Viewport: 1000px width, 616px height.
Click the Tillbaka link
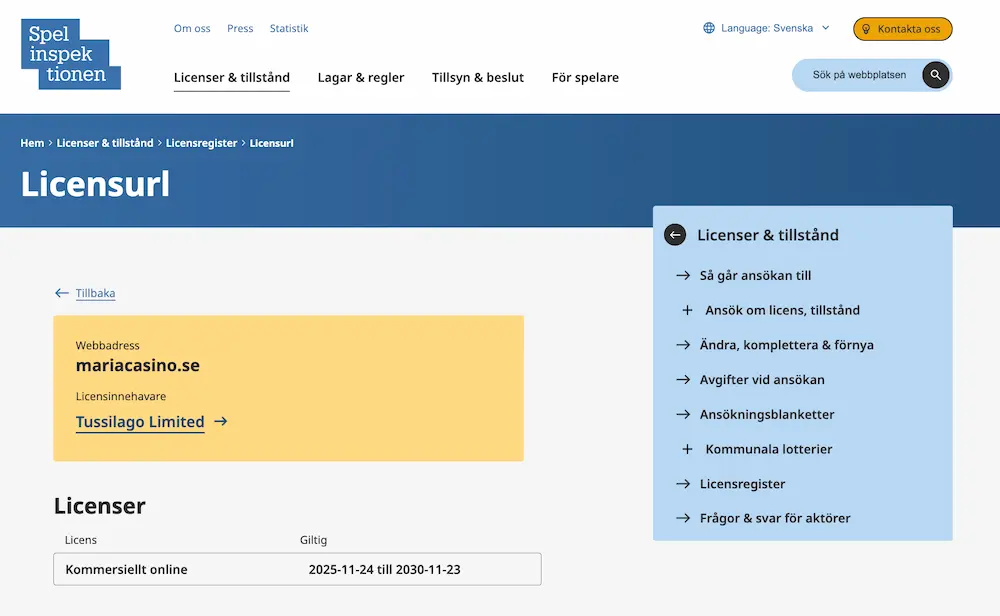click(95, 293)
